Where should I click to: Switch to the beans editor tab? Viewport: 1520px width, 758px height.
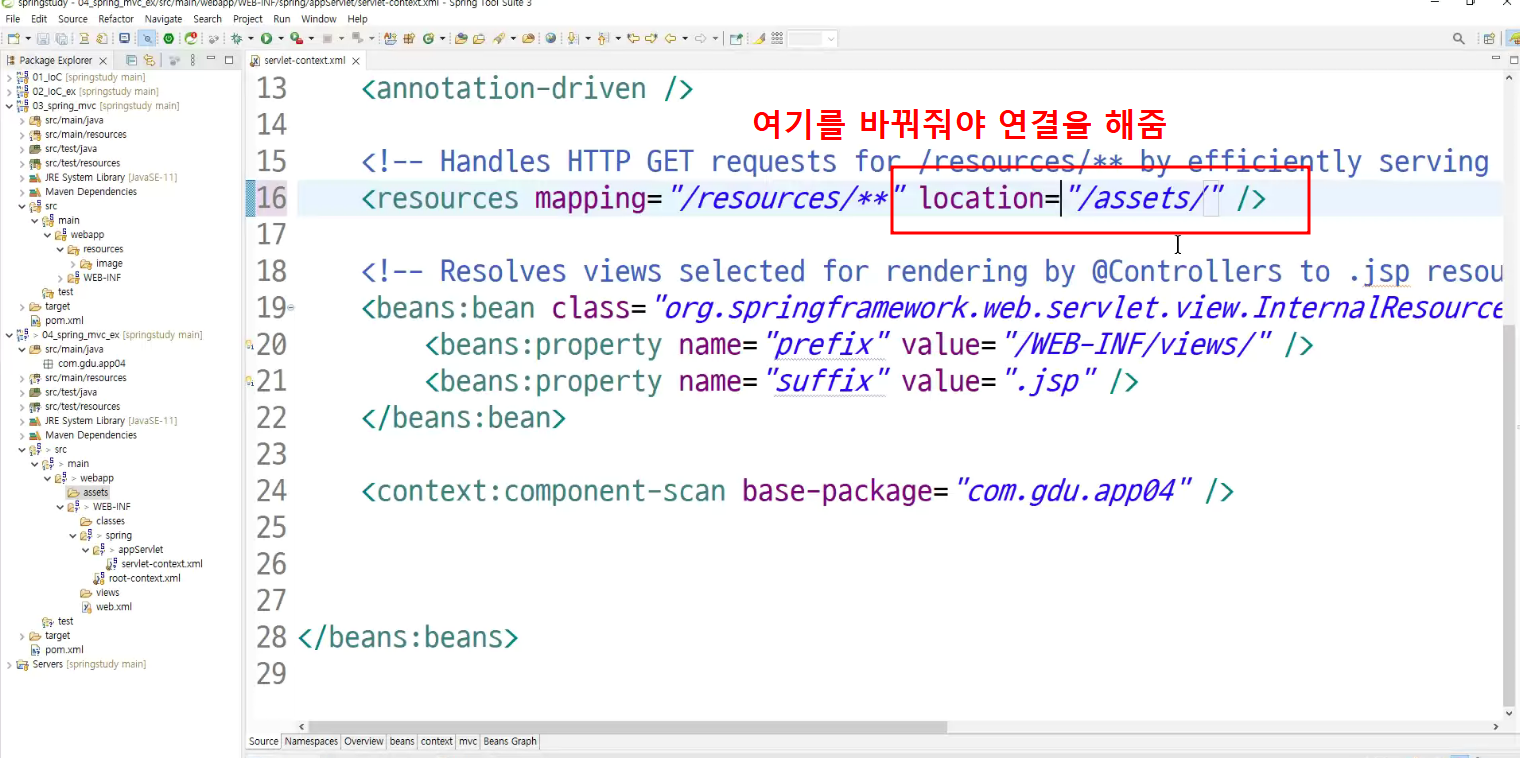click(x=402, y=741)
